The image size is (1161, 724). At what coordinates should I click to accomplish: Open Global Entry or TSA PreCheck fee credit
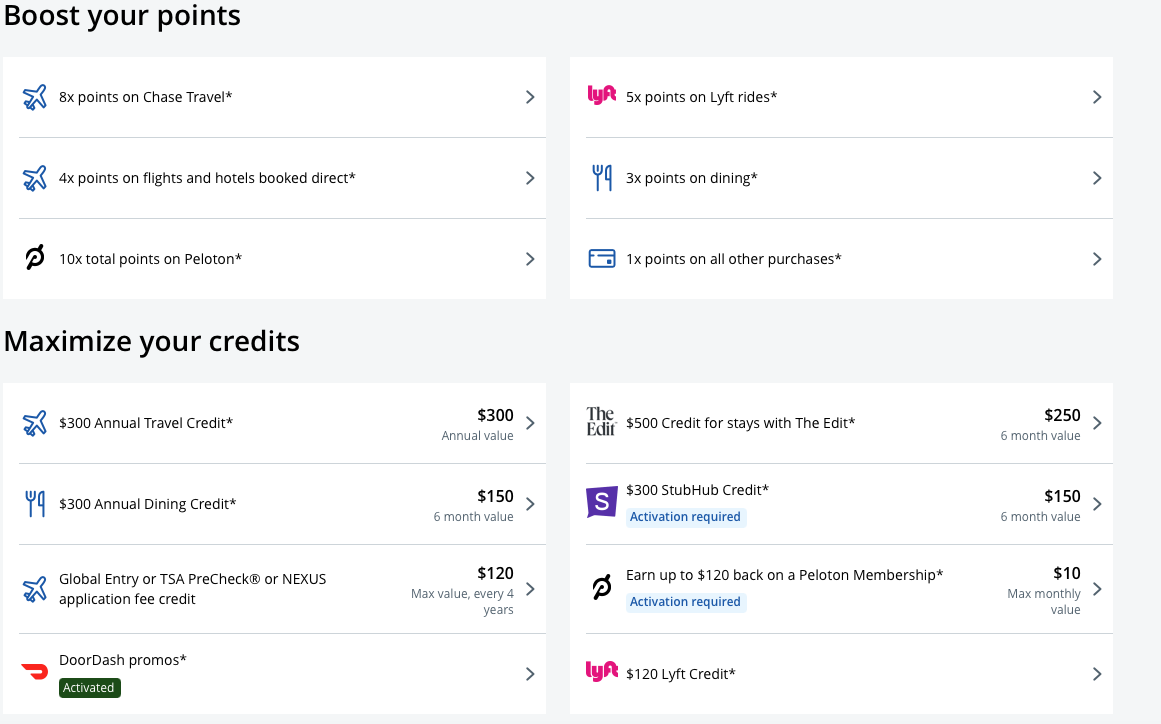click(x=192, y=589)
